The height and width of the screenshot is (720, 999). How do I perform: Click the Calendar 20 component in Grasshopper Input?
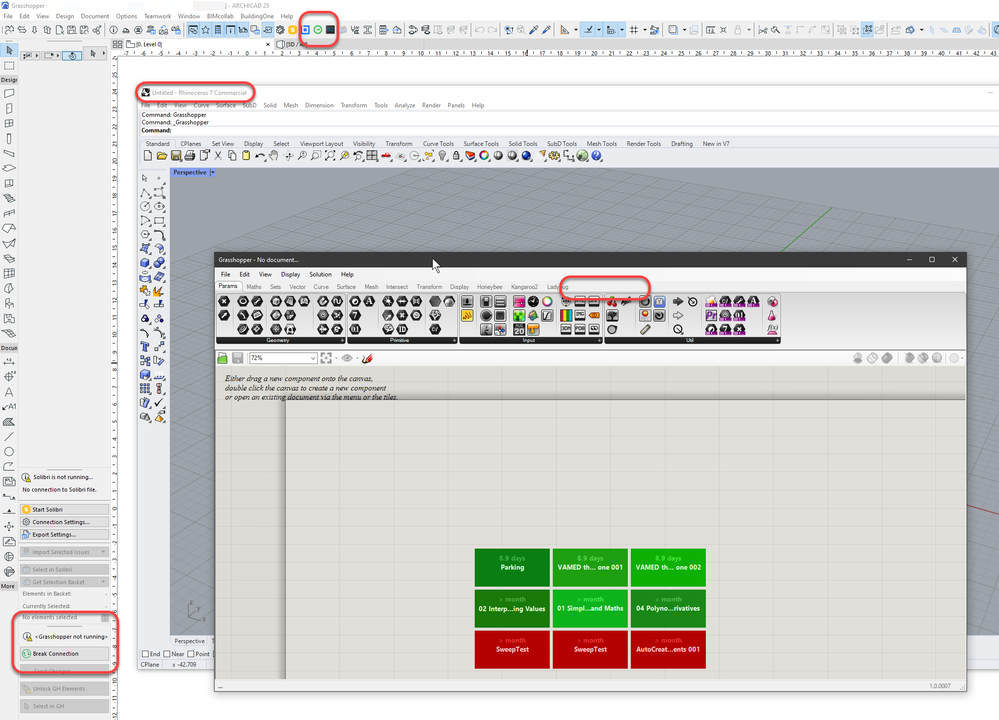(x=519, y=329)
